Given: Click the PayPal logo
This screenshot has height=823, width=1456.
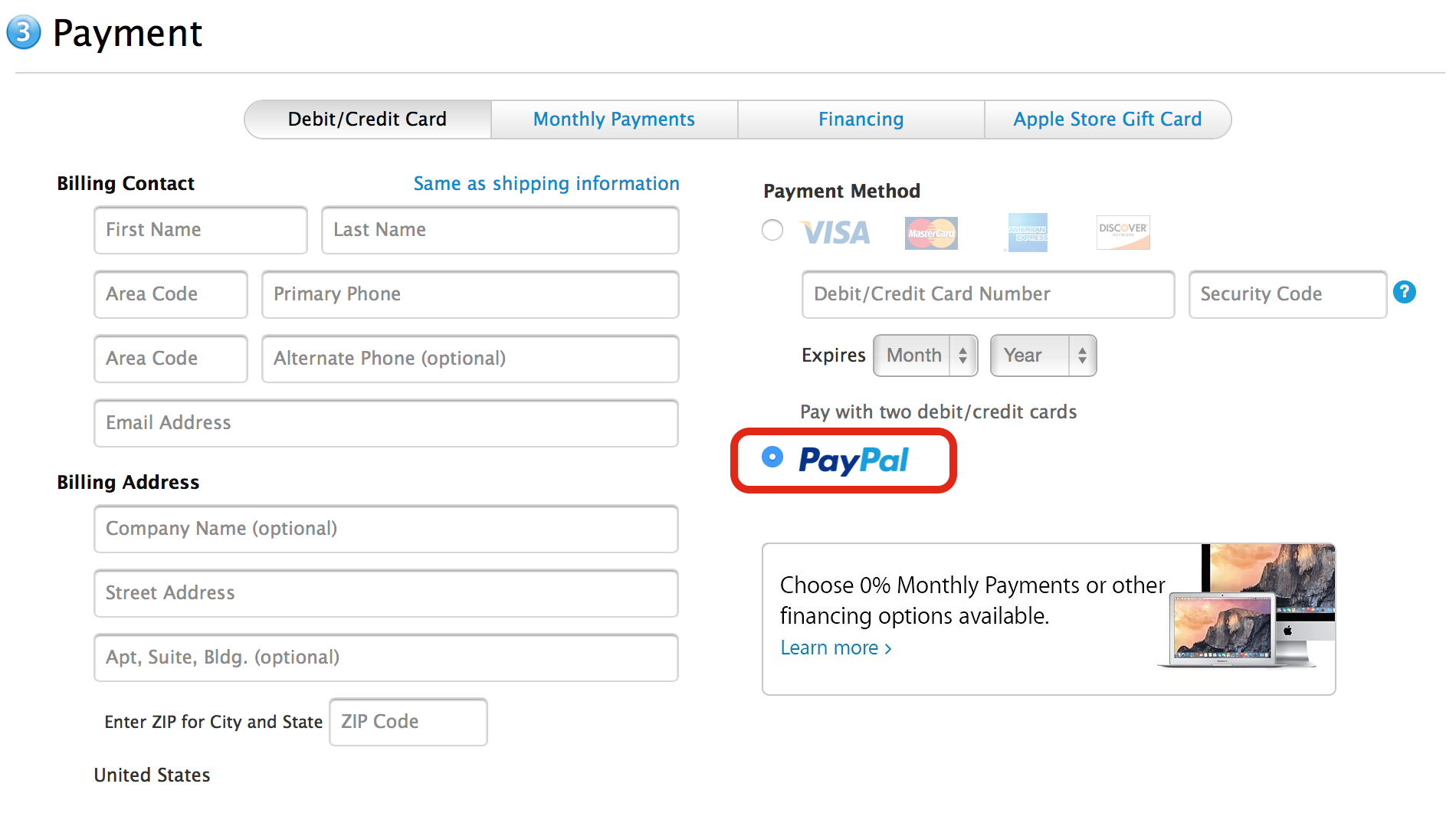Looking at the screenshot, I should coord(853,460).
